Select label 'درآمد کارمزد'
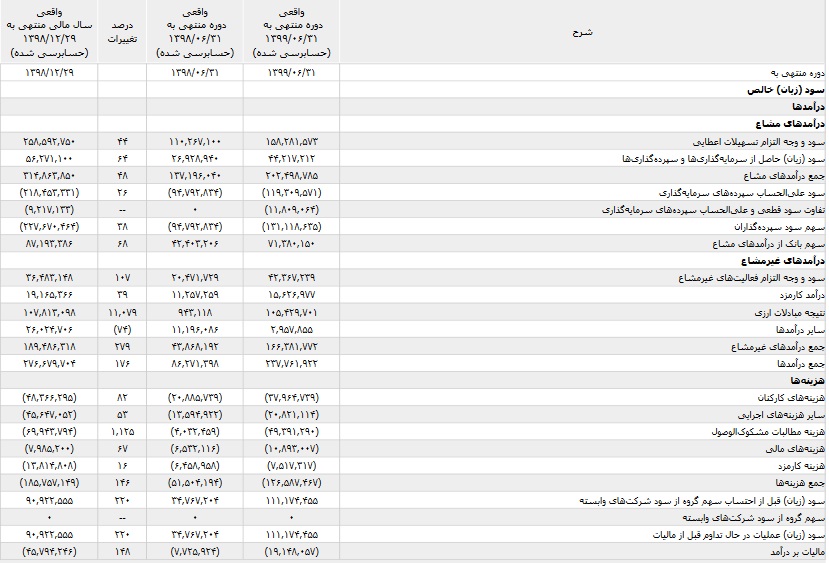 point(802,294)
